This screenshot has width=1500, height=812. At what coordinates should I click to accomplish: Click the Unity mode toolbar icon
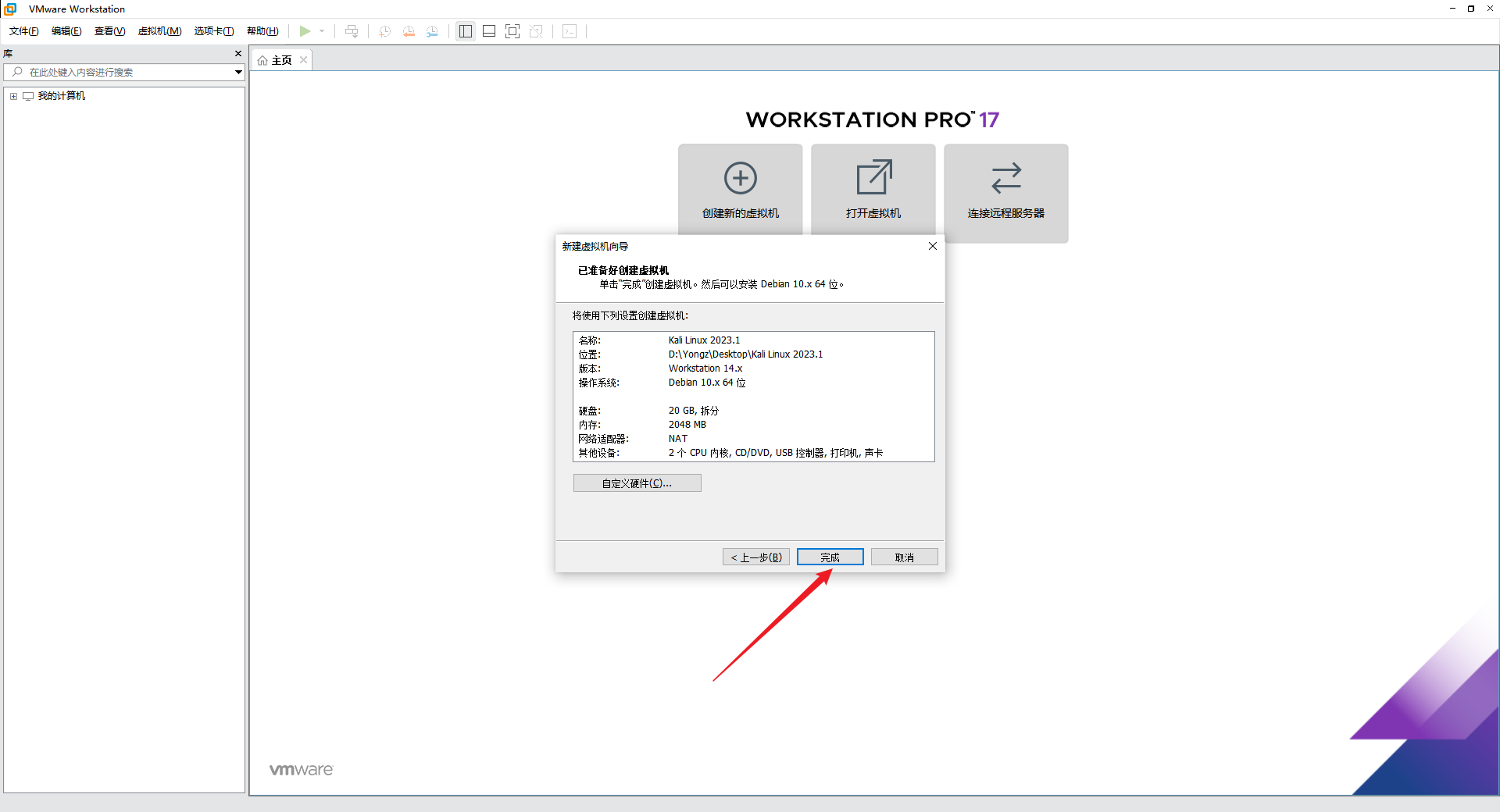coord(536,31)
